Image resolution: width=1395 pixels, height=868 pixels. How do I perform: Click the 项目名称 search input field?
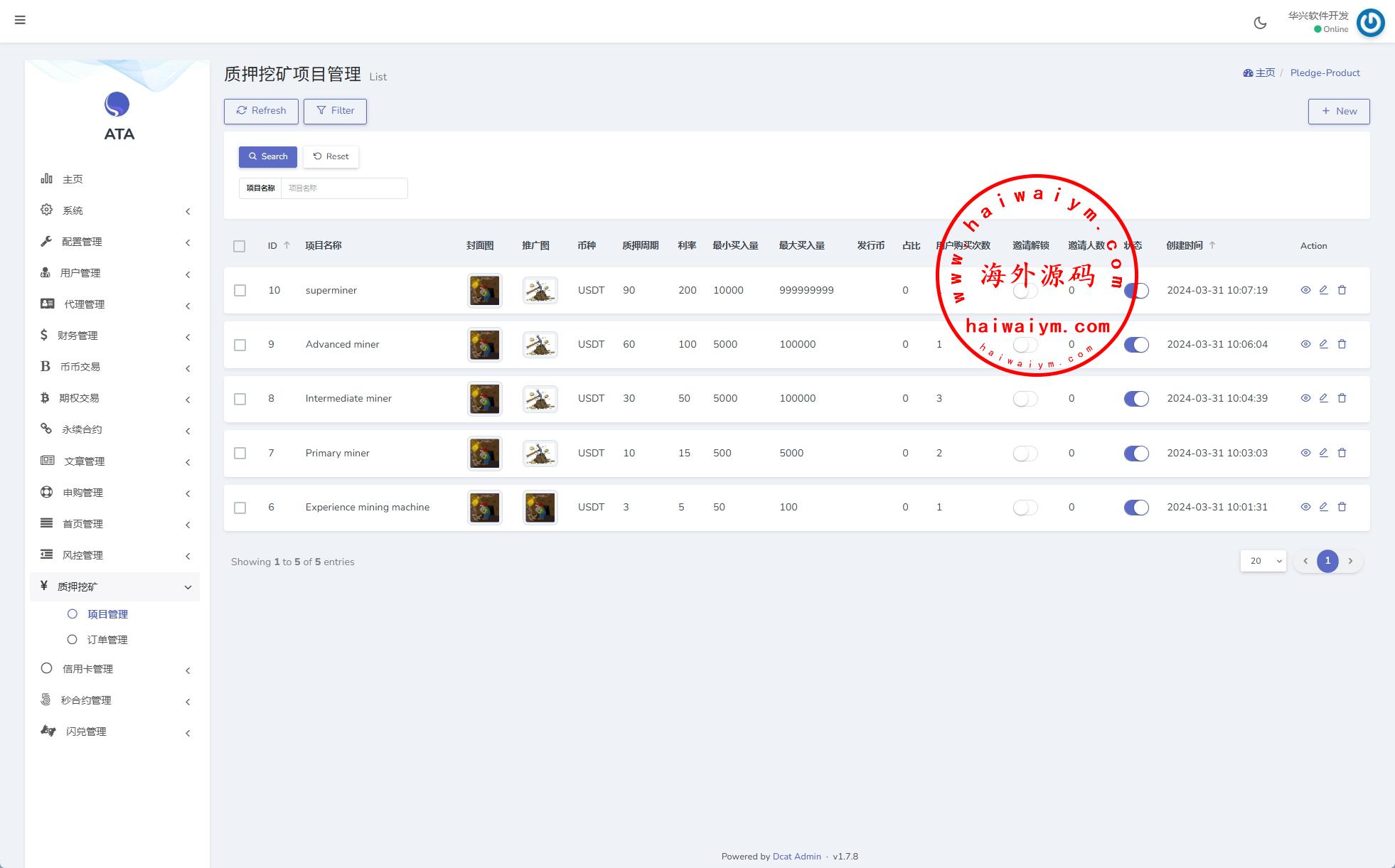pyautogui.click(x=343, y=188)
